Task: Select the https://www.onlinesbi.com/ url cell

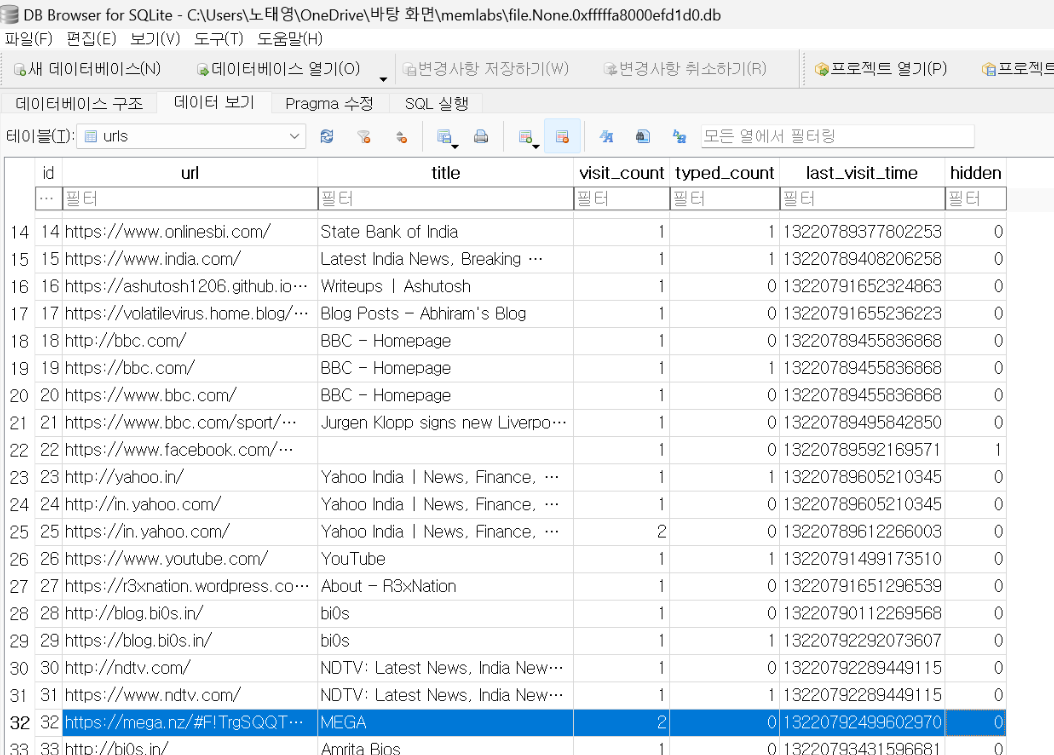Action: (x=190, y=232)
